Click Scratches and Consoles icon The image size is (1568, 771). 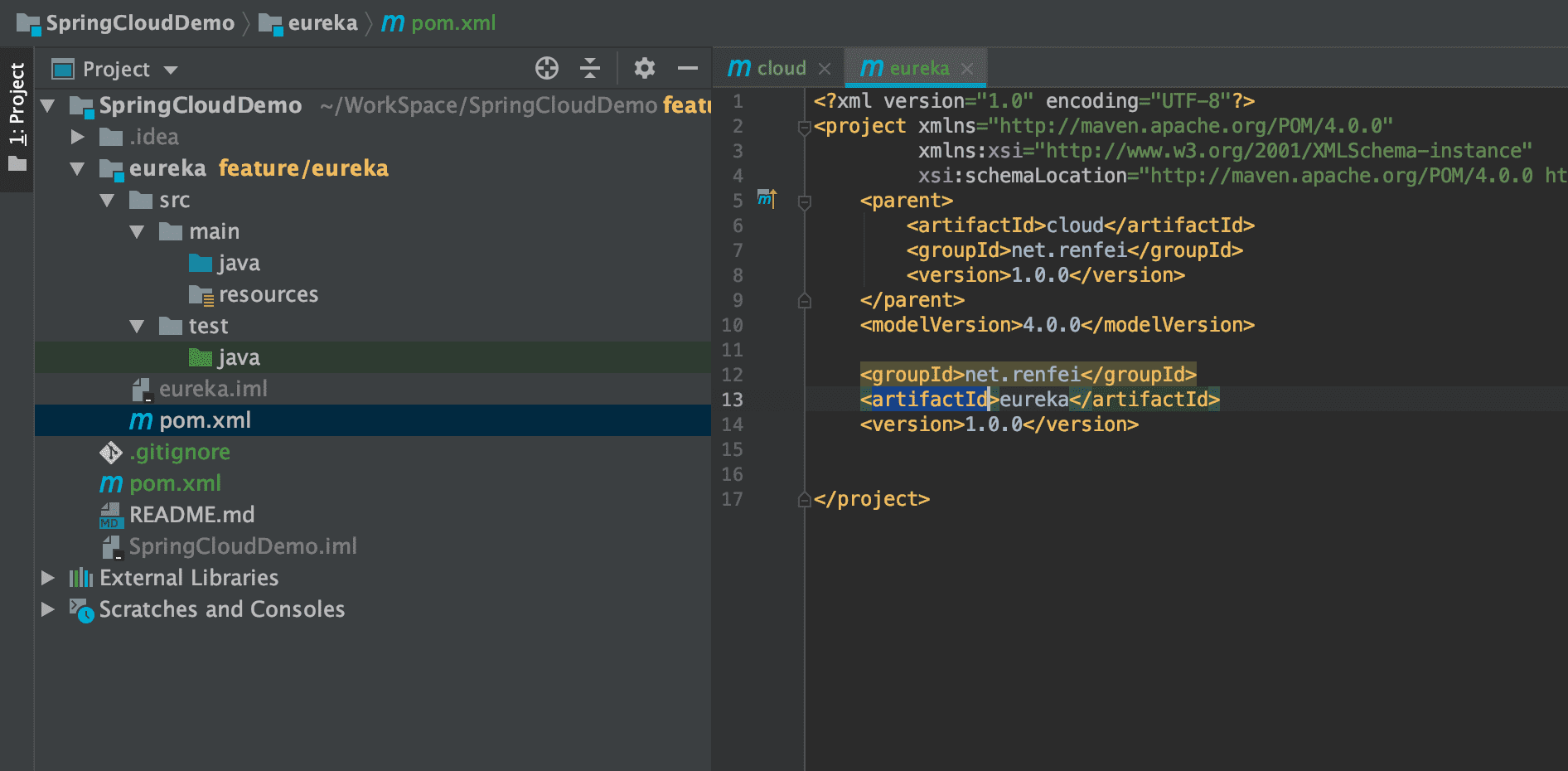click(x=81, y=610)
